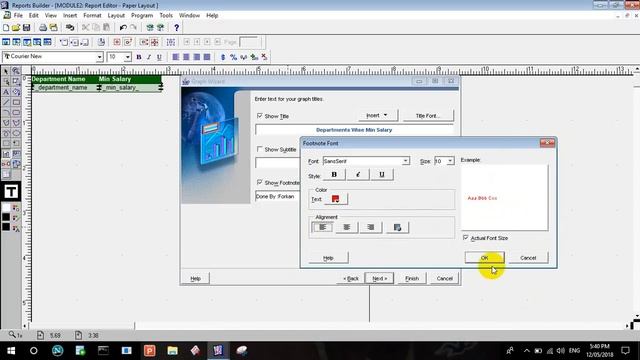Toggle the Show Footnote checkbox
The height and width of the screenshot is (360, 640).
[x=260, y=182]
